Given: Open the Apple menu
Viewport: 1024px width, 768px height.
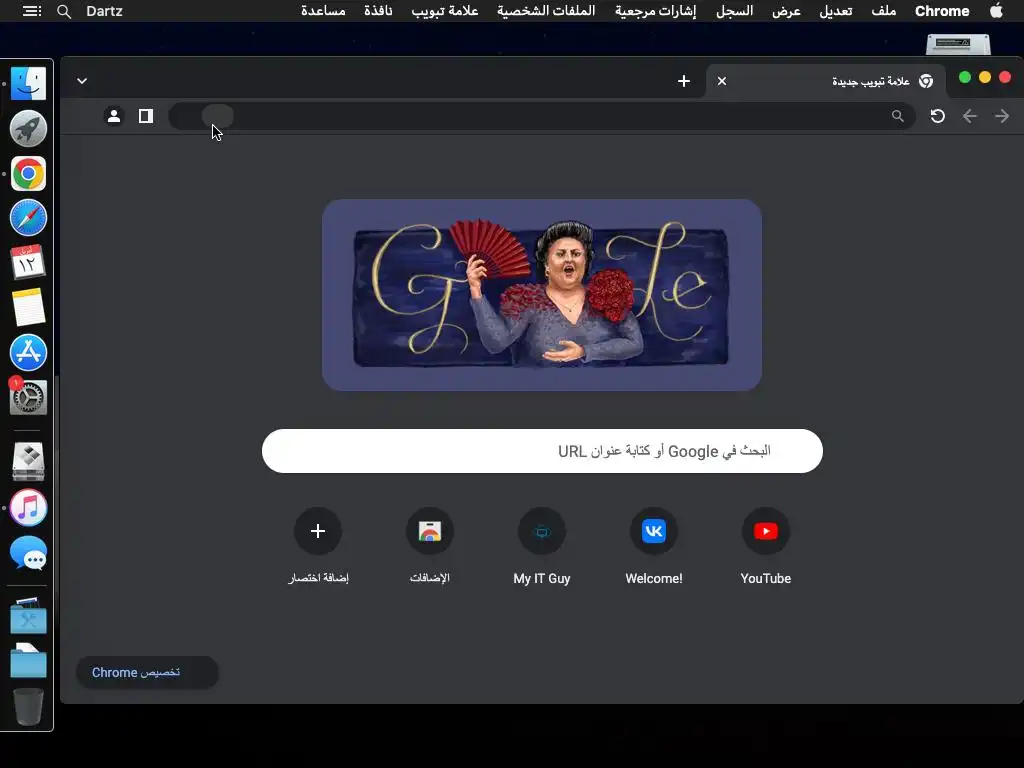Looking at the screenshot, I should (x=996, y=10).
